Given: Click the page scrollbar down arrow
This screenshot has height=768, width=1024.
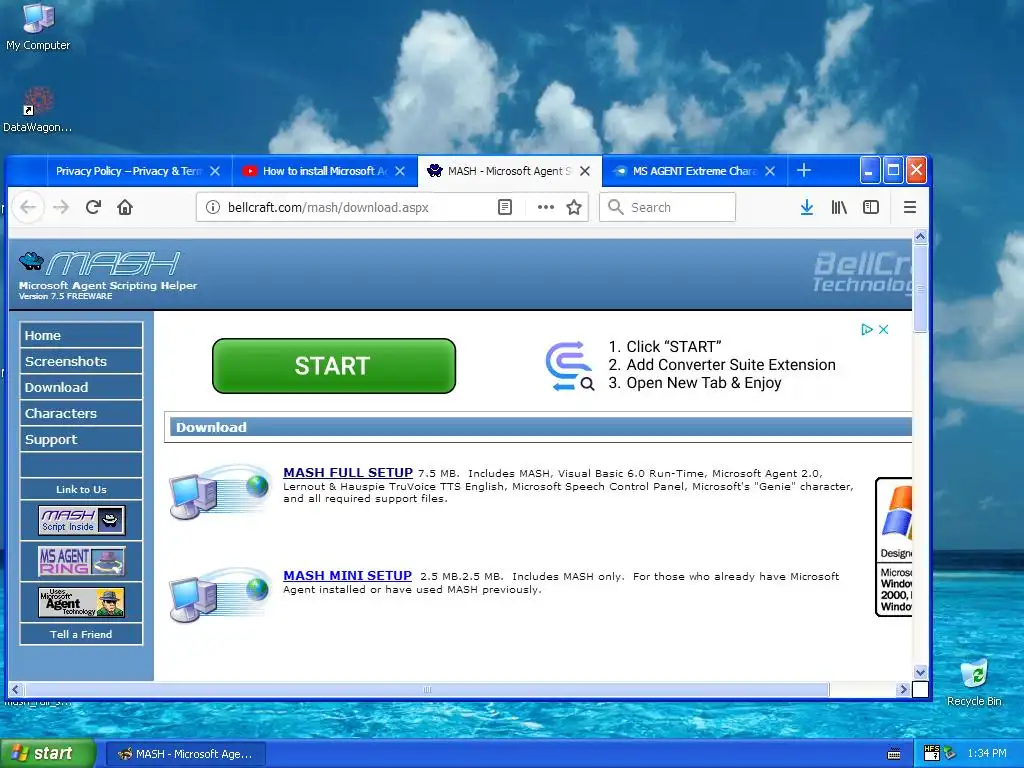Looking at the screenshot, I should pyautogui.click(x=920, y=672).
